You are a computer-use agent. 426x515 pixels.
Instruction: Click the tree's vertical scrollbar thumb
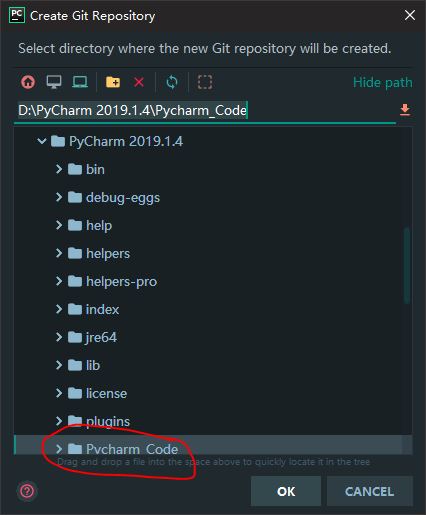(407, 266)
